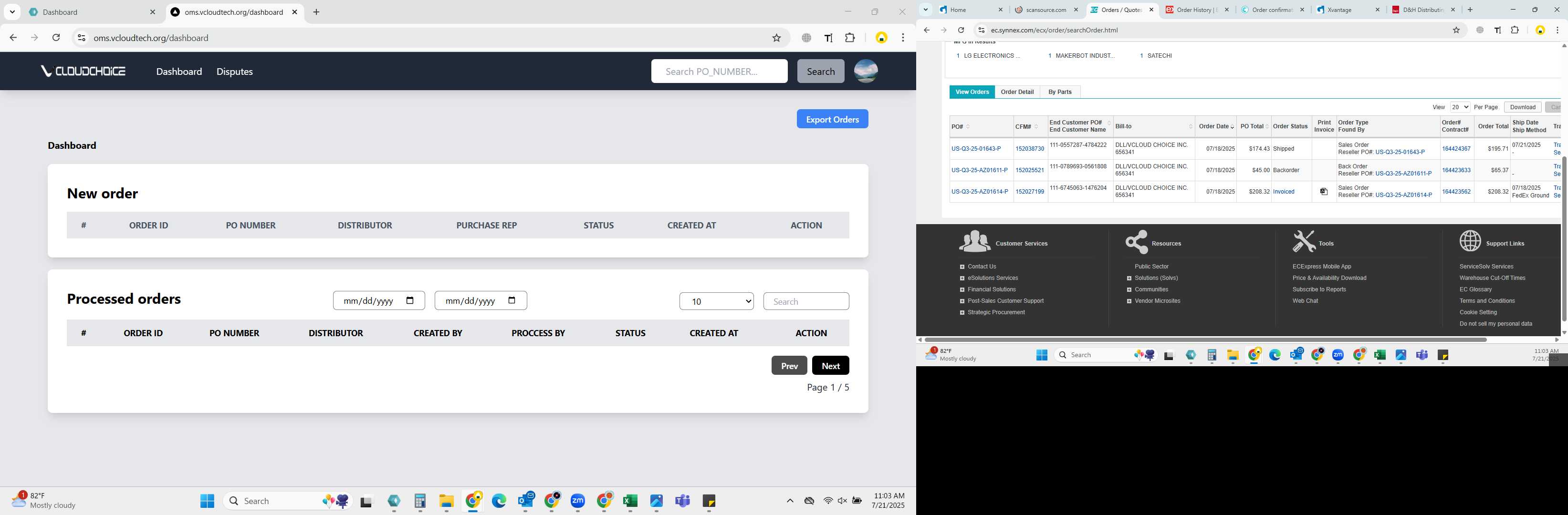Open the Processed orders rows-per-page dropdown showing 10
Viewport: 1568px width, 515px height.
[716, 301]
